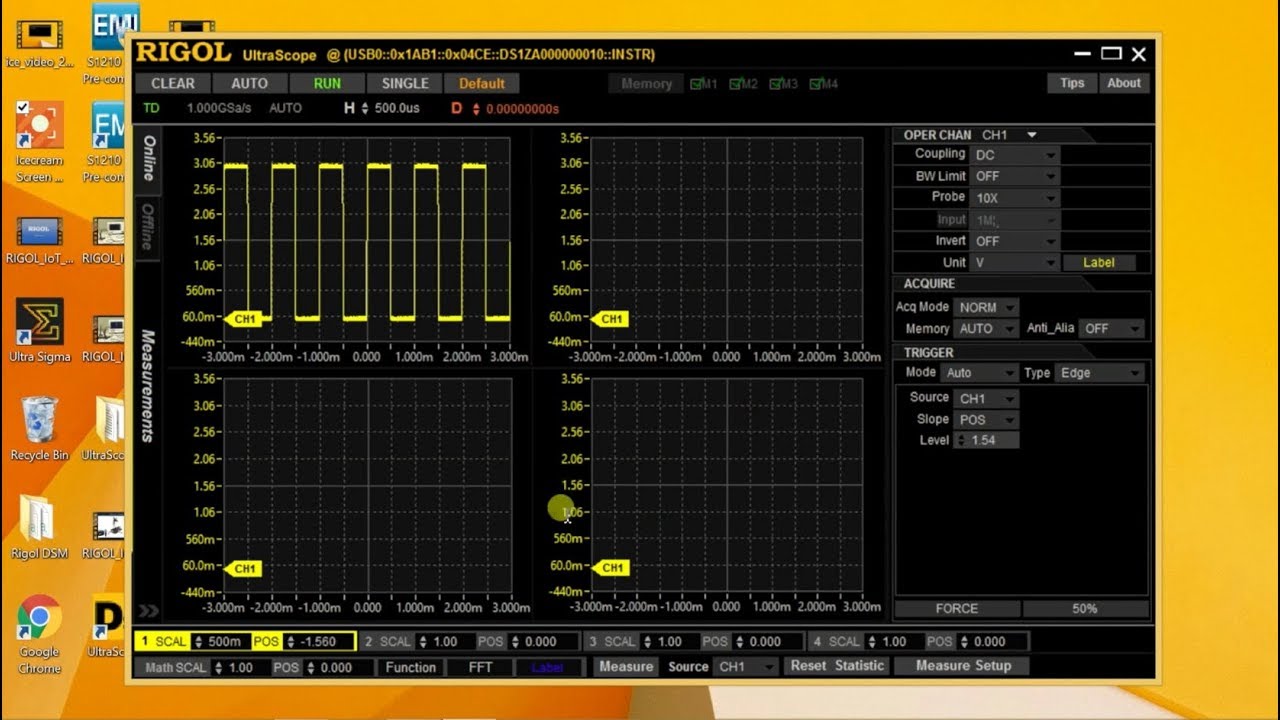Toggle the M2 memory checkbox
Viewport: 1280px width, 720px height.
click(737, 84)
